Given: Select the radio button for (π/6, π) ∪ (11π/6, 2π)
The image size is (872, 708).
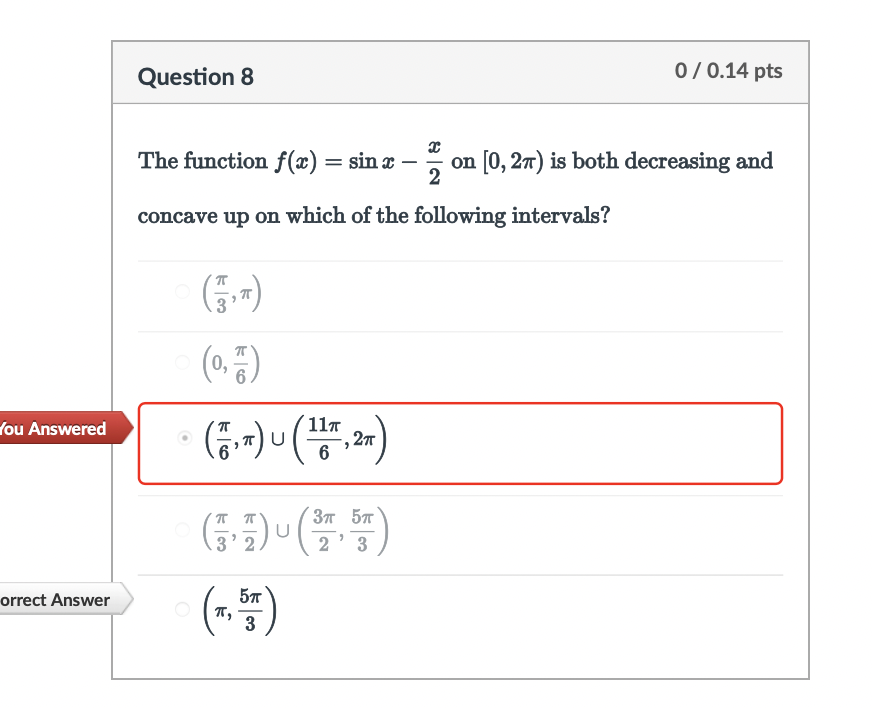Looking at the screenshot, I should (x=182, y=438).
